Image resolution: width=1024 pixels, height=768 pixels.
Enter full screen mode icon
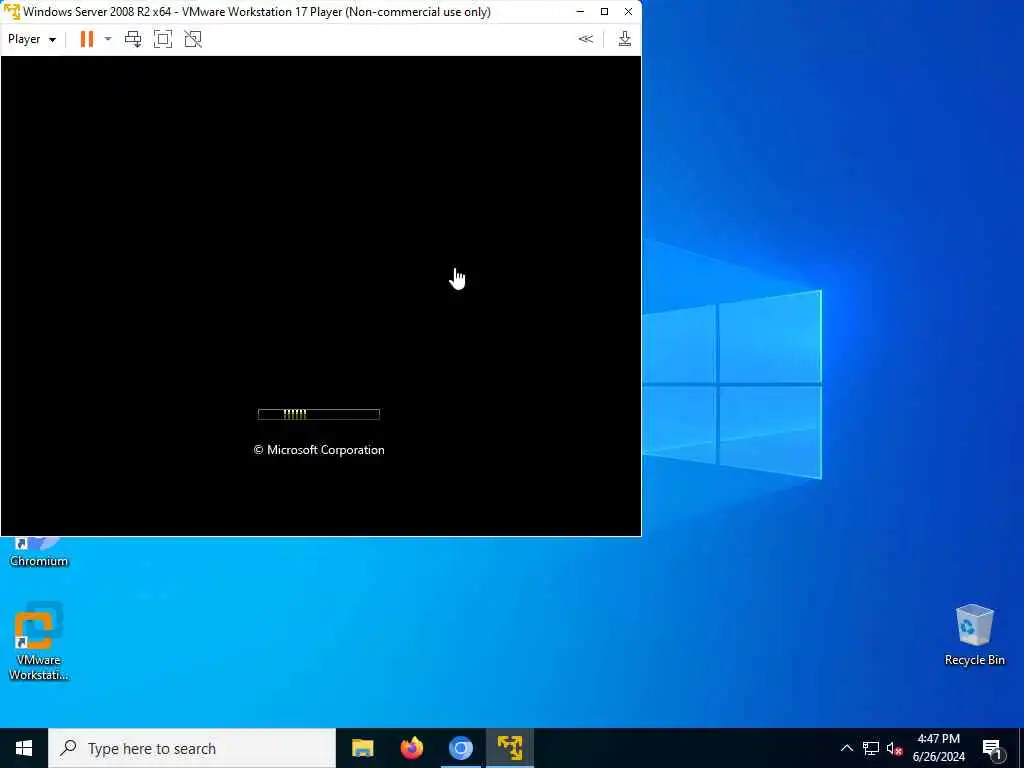163,39
